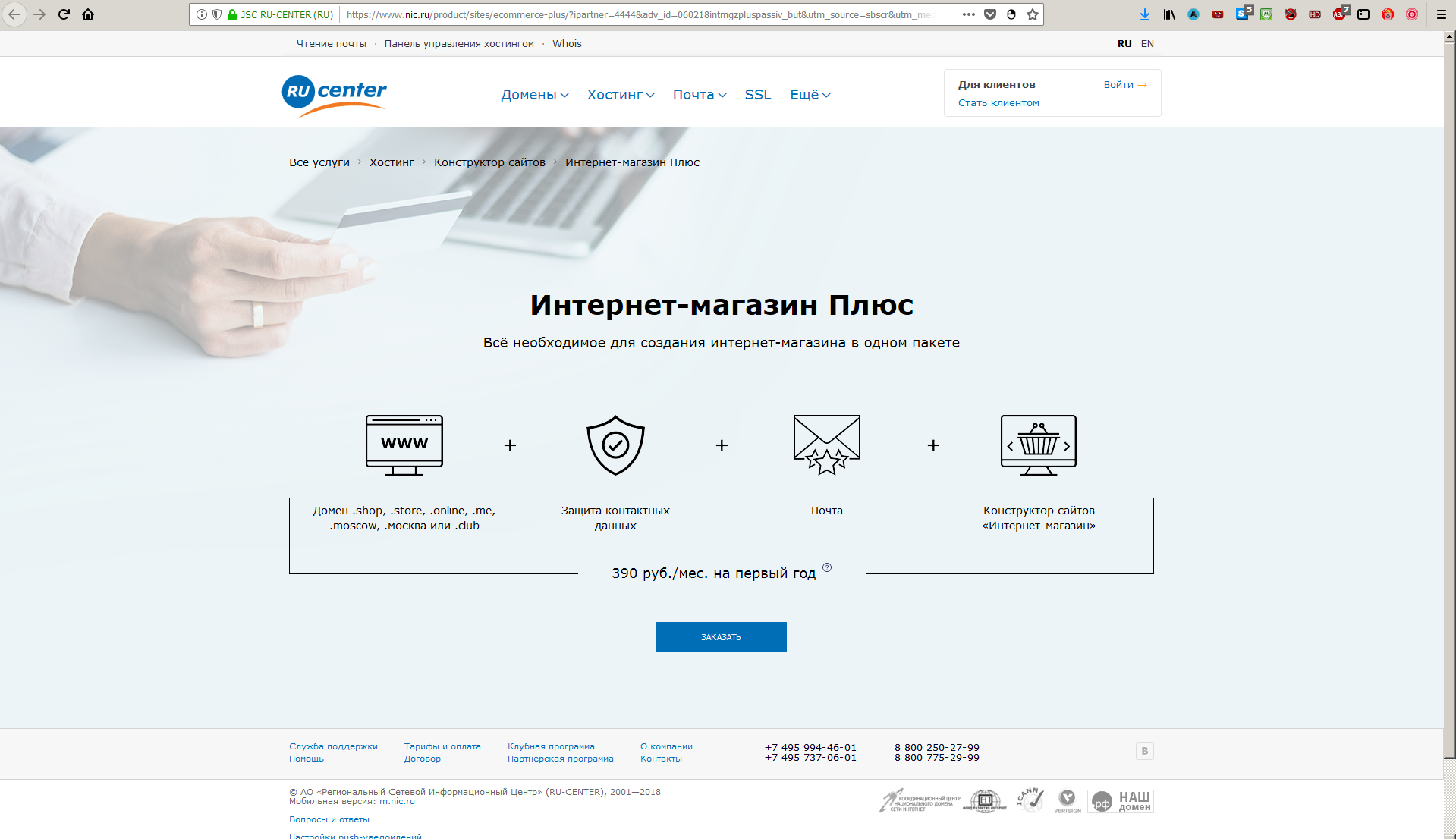1456x839 pixels.
Task: Expand the Почта dropdown menu
Action: [700, 95]
